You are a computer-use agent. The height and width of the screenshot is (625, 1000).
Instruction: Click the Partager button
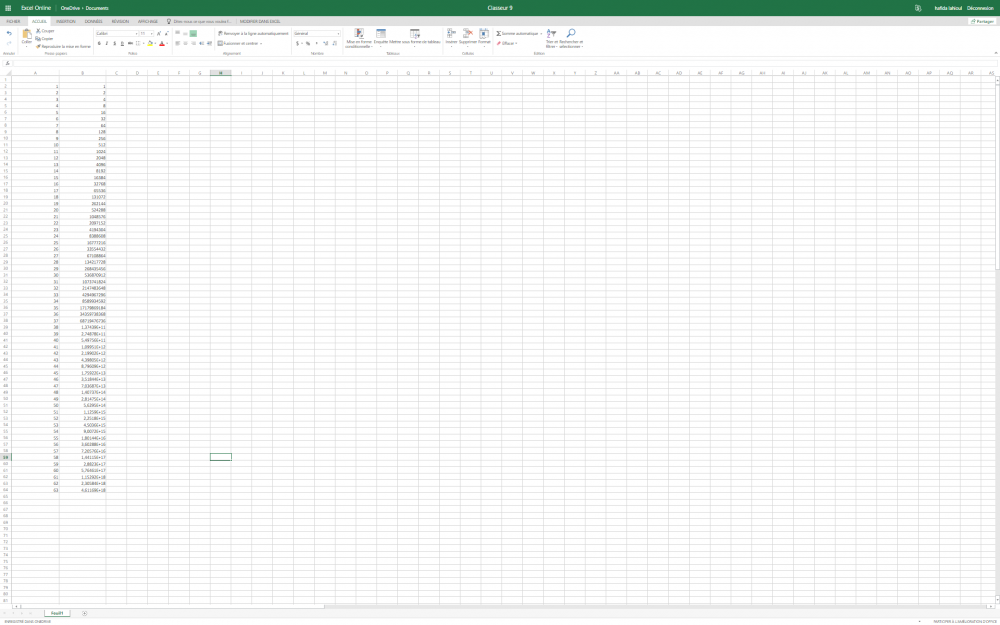pyautogui.click(x=981, y=20)
